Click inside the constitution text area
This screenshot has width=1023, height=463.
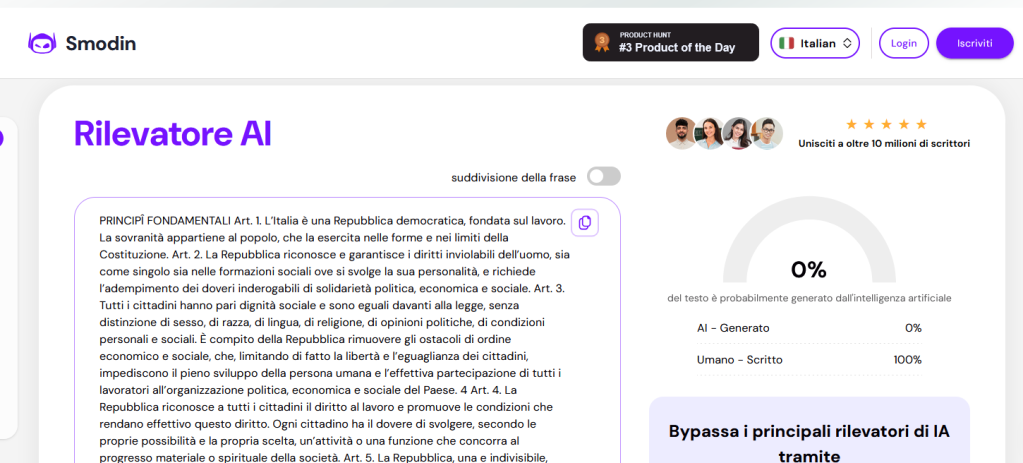point(347,331)
